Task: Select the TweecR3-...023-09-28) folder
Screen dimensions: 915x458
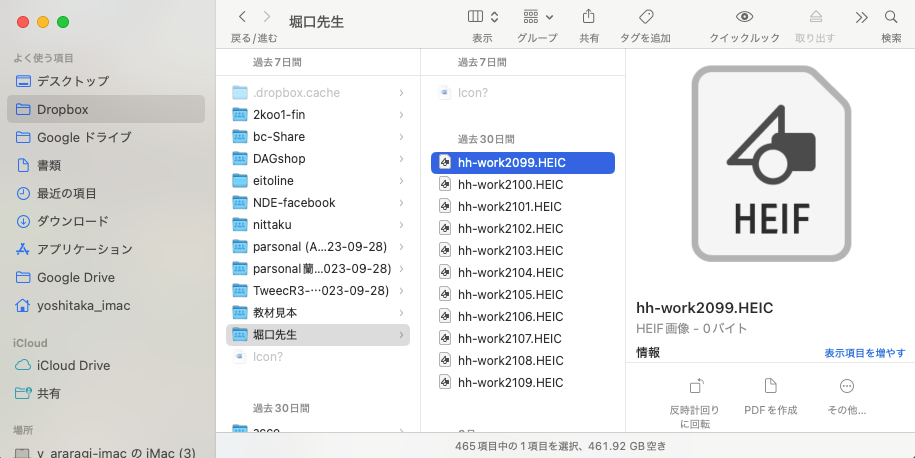Action: point(318,291)
